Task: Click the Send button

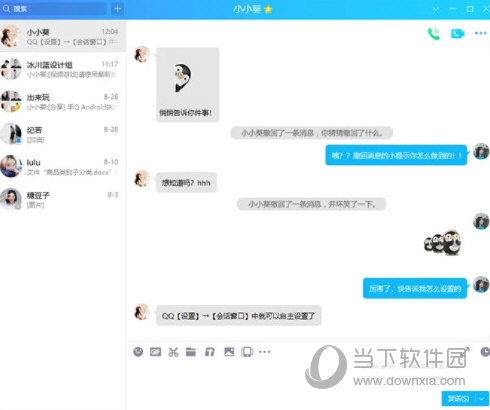Action: click(459, 398)
